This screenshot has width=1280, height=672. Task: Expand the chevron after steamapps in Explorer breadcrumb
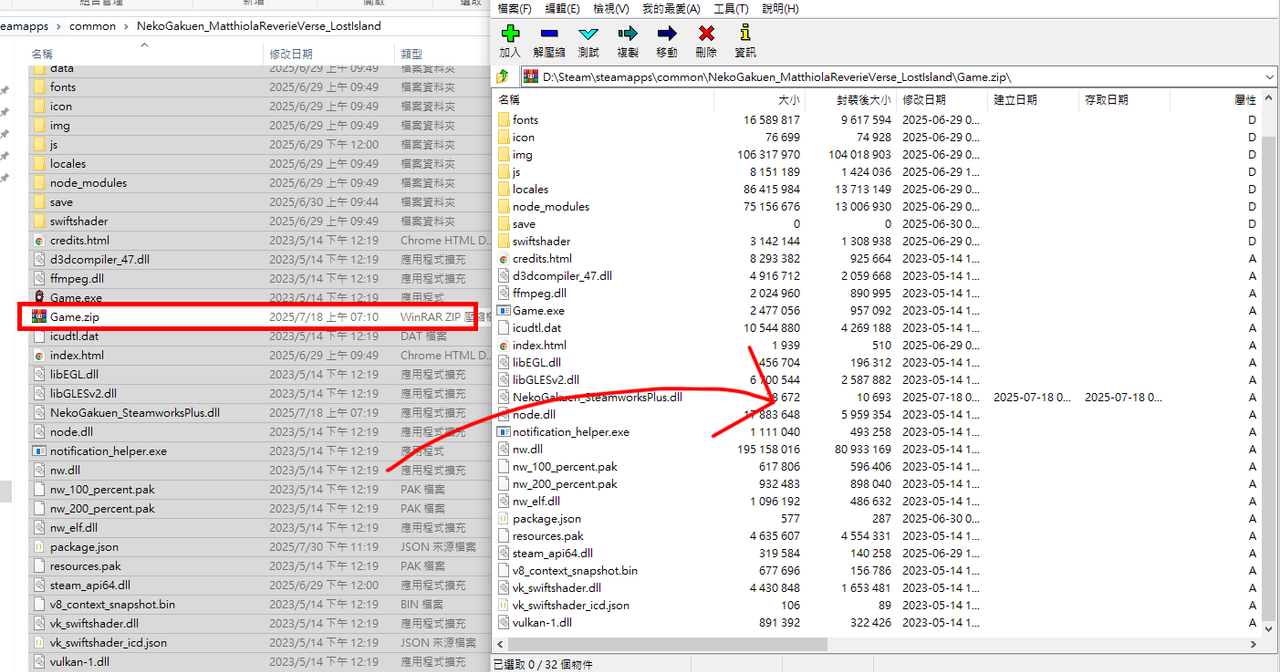click(58, 26)
